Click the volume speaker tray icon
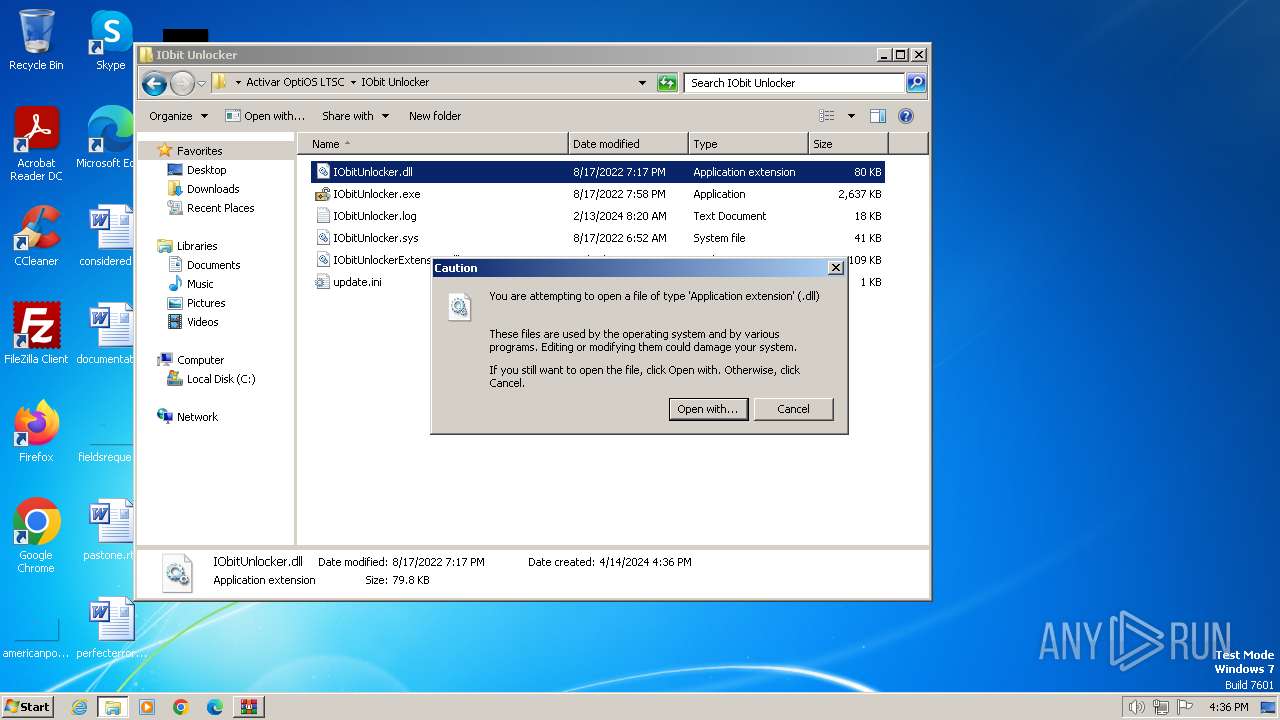Screen dimensions: 1280x720 point(1136,707)
